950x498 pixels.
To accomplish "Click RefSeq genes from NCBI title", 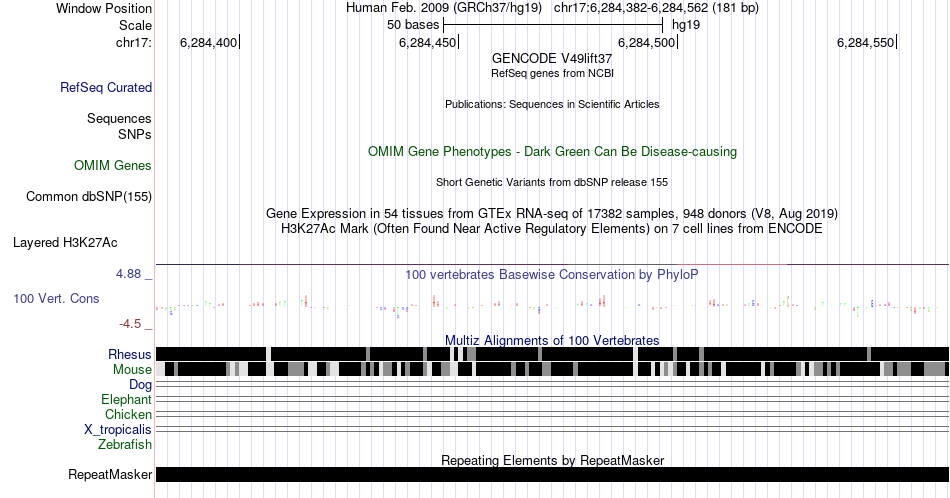I will point(552,73).
